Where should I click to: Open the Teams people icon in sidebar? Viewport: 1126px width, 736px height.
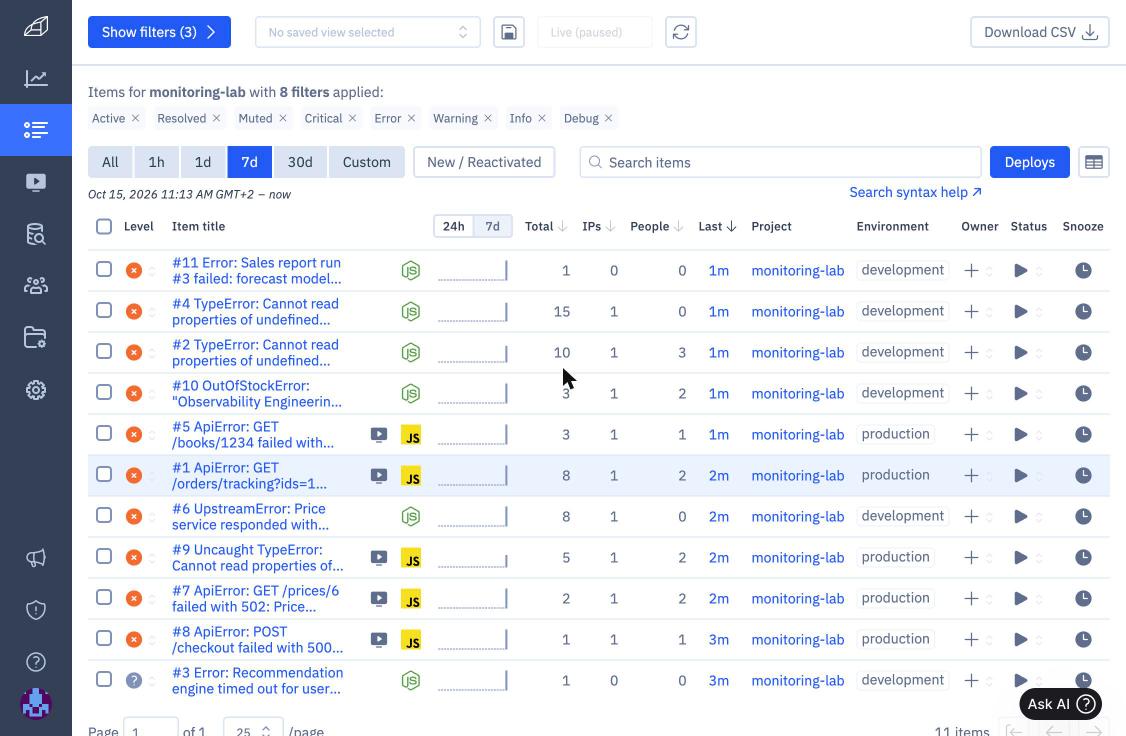pyautogui.click(x=36, y=286)
